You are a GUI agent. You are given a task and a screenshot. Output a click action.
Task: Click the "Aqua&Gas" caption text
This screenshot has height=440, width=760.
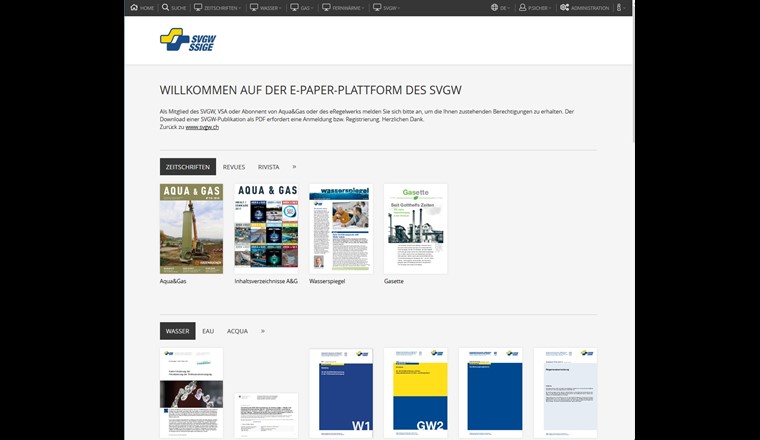coord(173,281)
